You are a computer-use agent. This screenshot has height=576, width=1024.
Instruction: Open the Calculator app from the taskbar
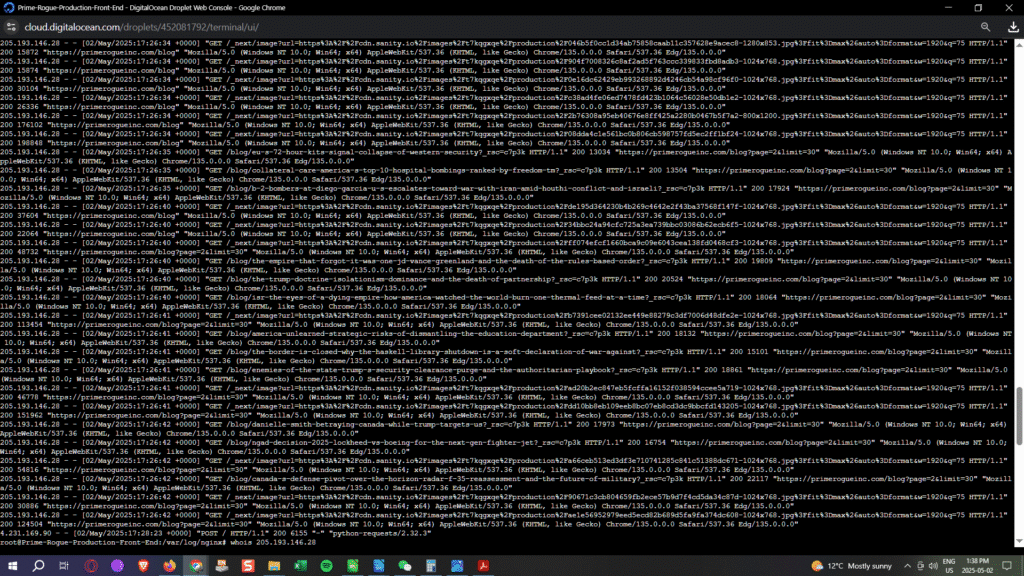tap(430, 565)
